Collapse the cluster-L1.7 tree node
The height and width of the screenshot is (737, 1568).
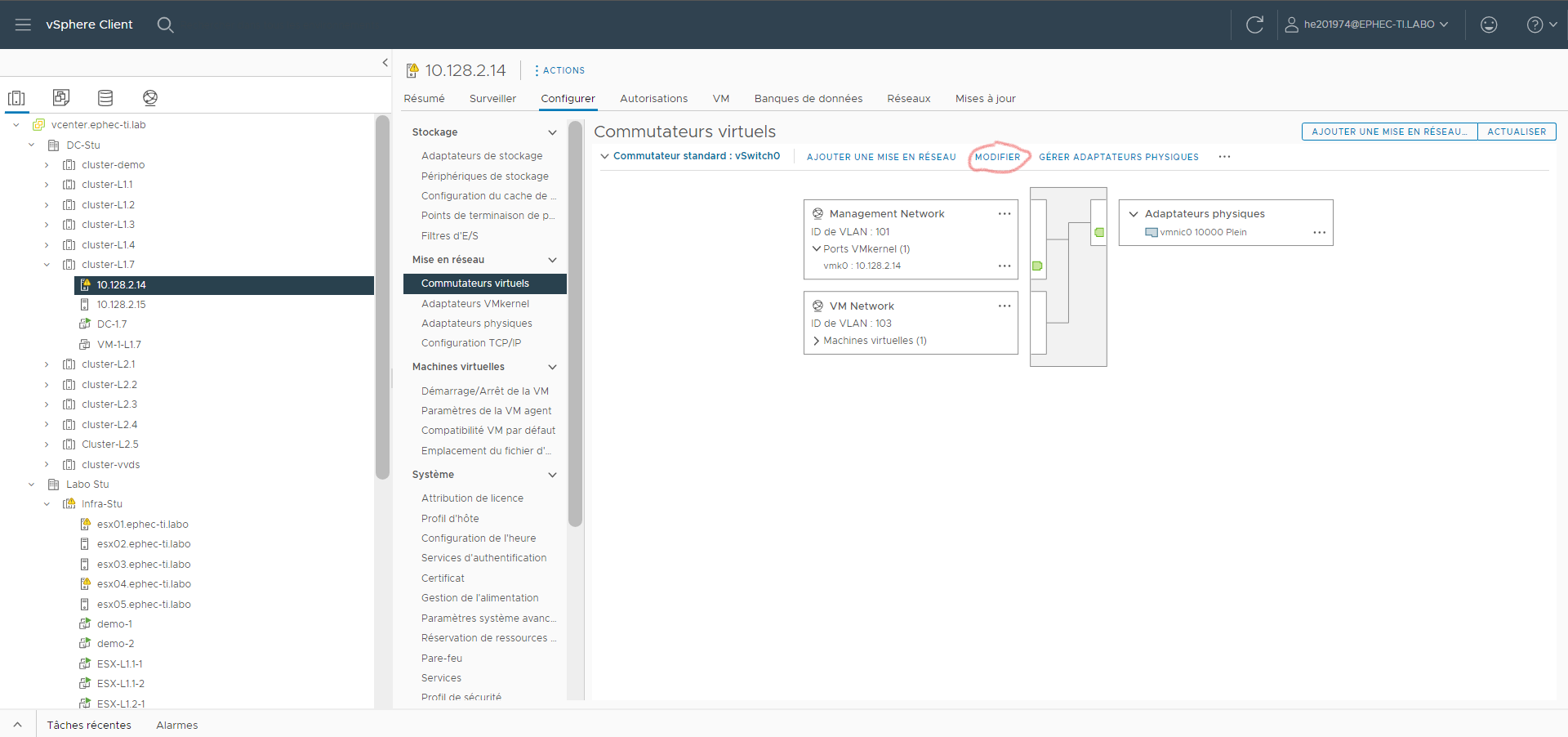pos(47,265)
